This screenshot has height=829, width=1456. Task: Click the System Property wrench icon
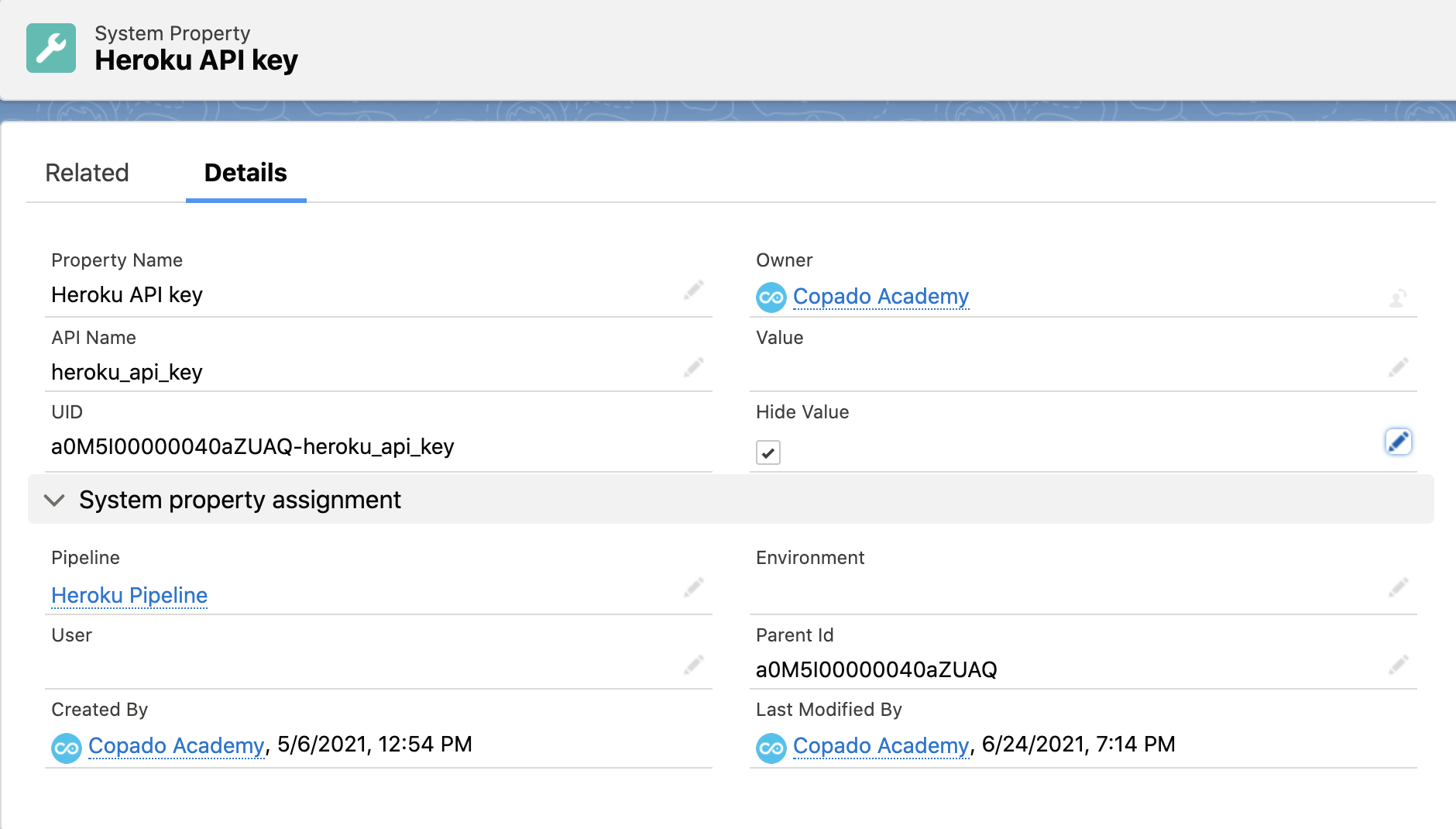(x=51, y=50)
